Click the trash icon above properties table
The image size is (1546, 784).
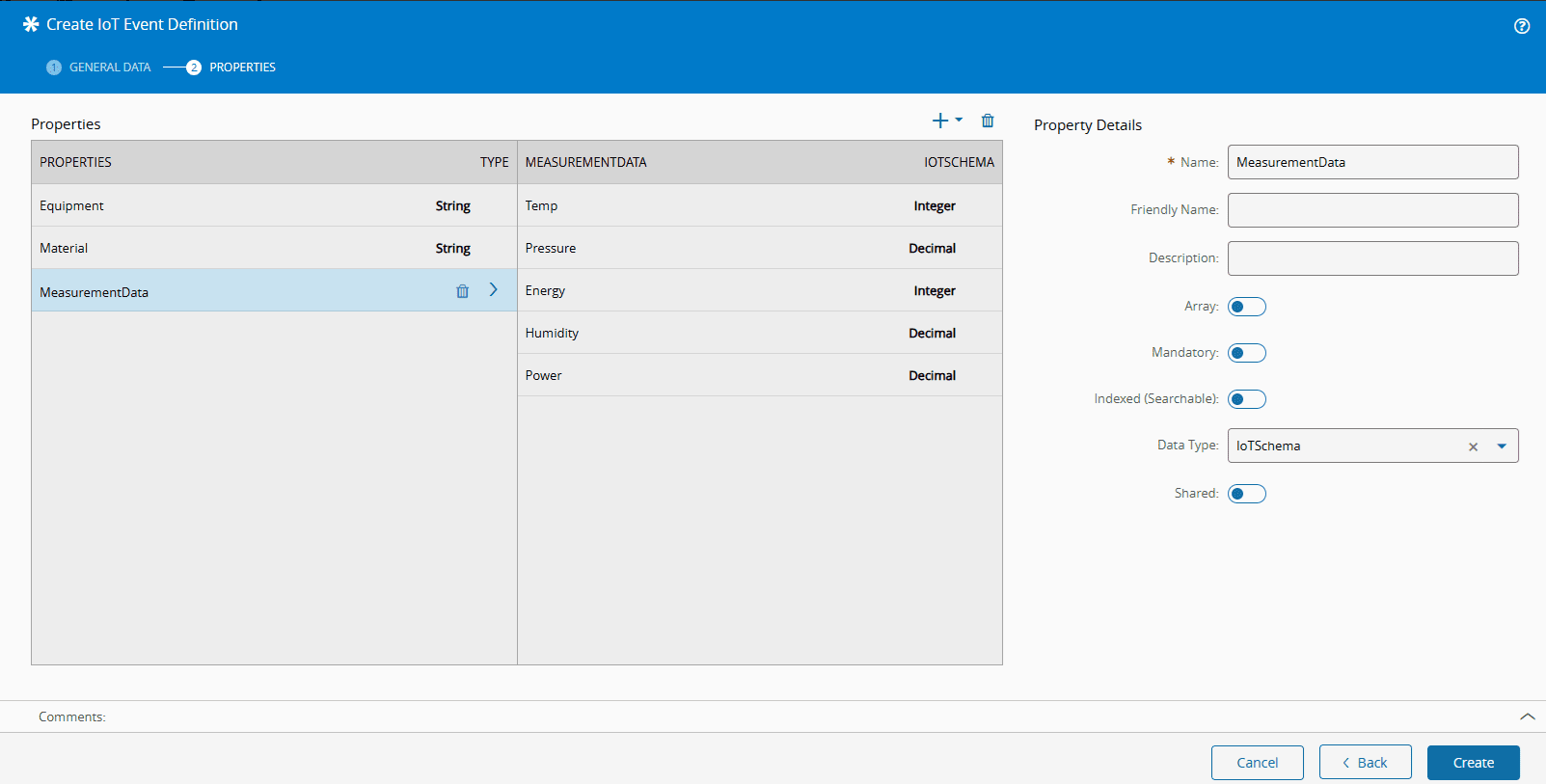[x=988, y=121]
